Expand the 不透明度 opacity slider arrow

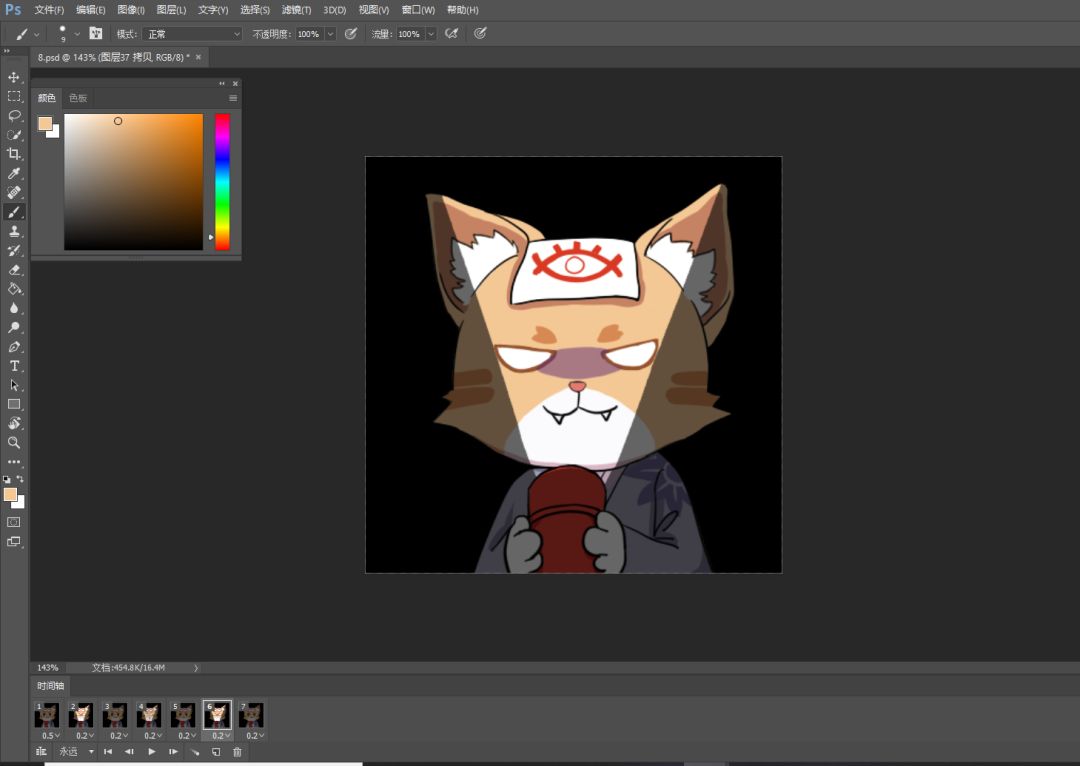[330, 34]
